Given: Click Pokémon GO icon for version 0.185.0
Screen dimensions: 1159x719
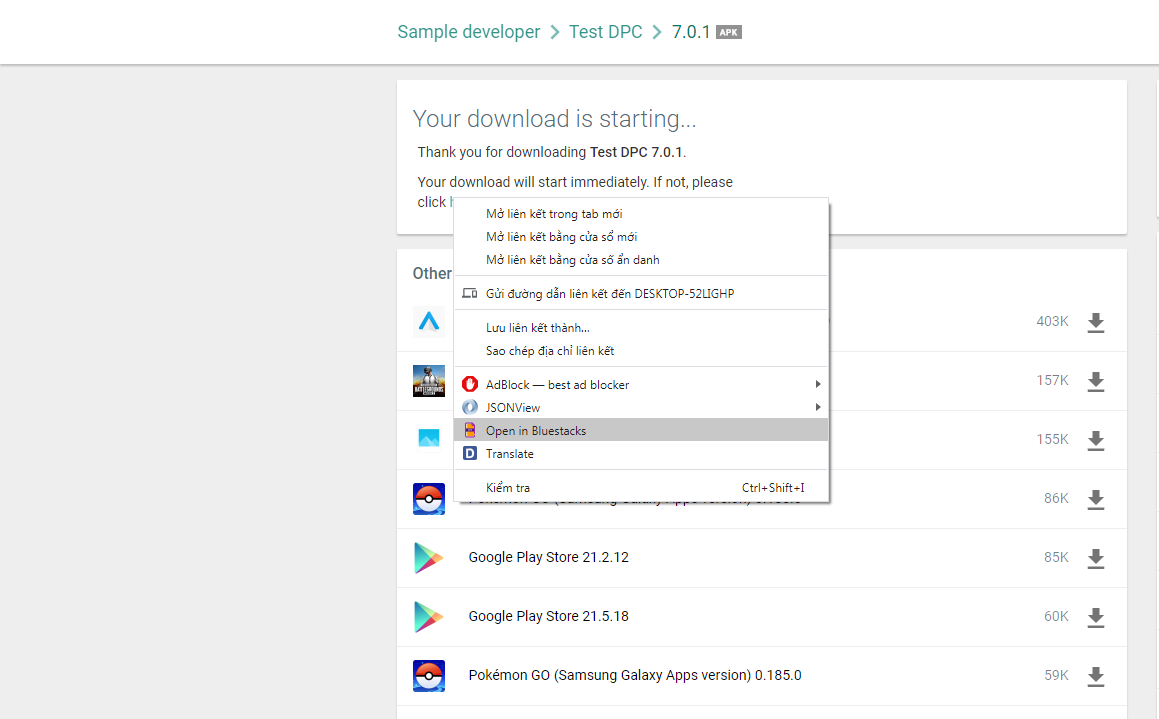Looking at the screenshot, I should click(x=429, y=675).
